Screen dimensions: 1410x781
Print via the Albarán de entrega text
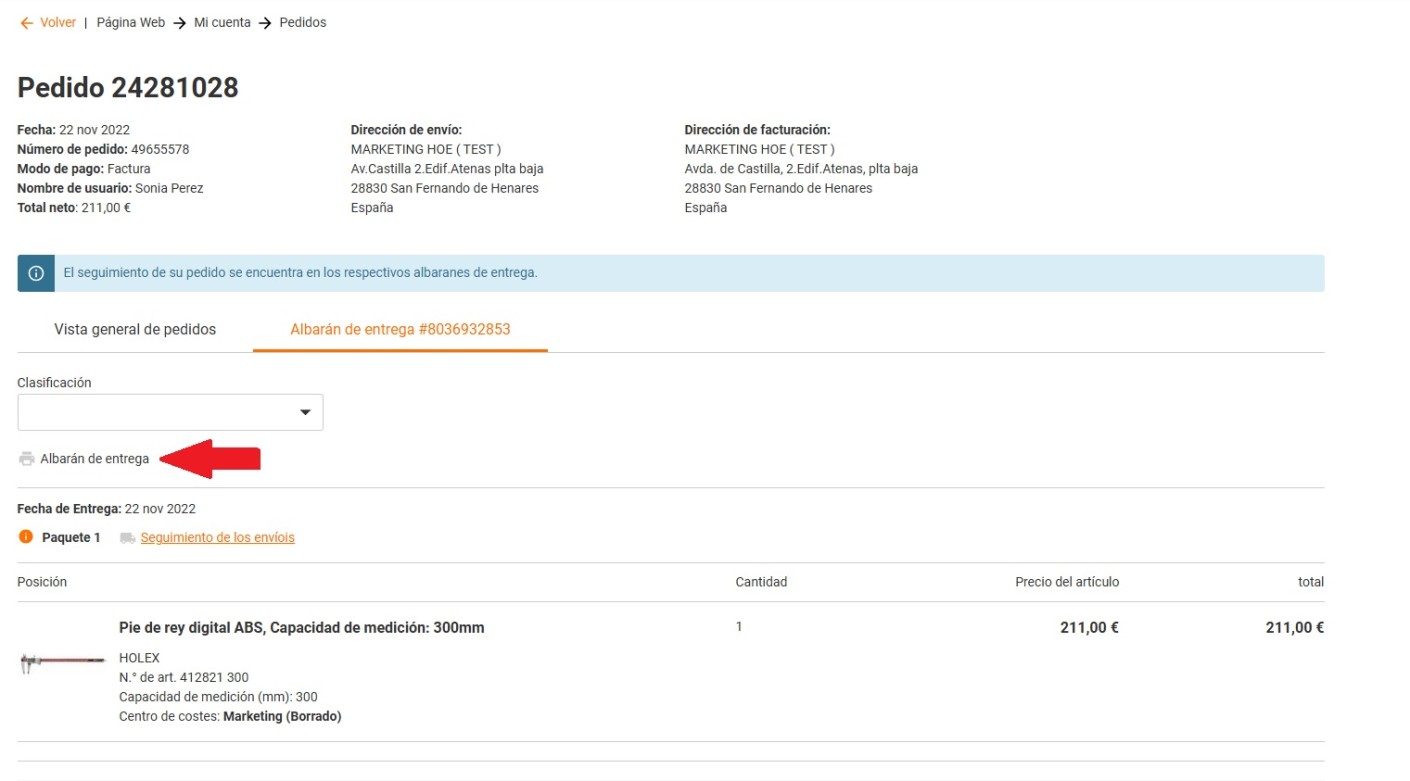[x=94, y=459]
